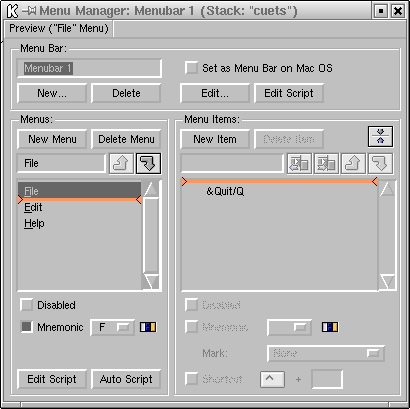This screenshot has width=410, height=409.
Task: Click the Menubar 1 name field
Action: click(89, 68)
